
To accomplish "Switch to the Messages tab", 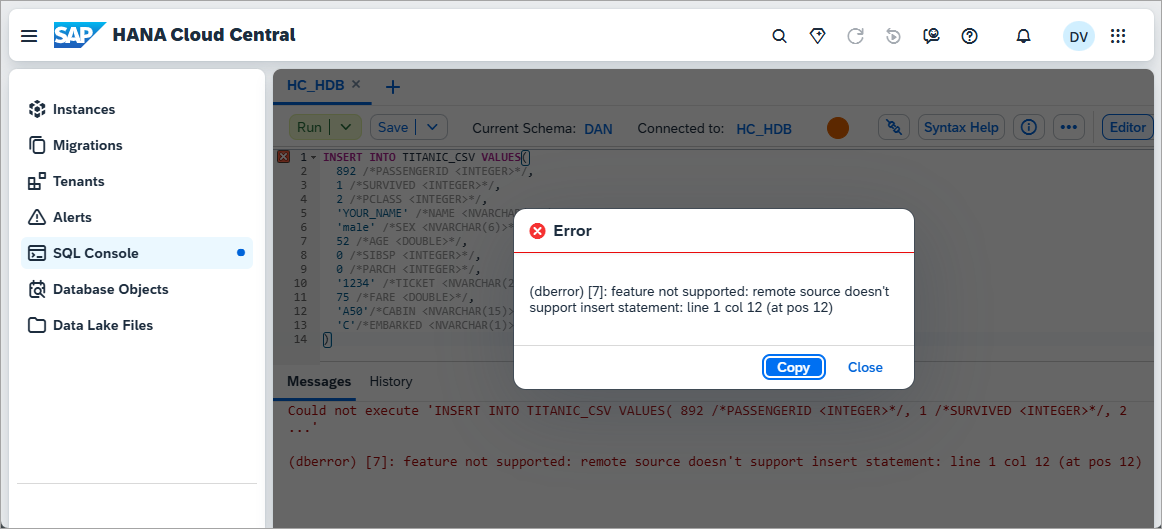I will [x=319, y=382].
